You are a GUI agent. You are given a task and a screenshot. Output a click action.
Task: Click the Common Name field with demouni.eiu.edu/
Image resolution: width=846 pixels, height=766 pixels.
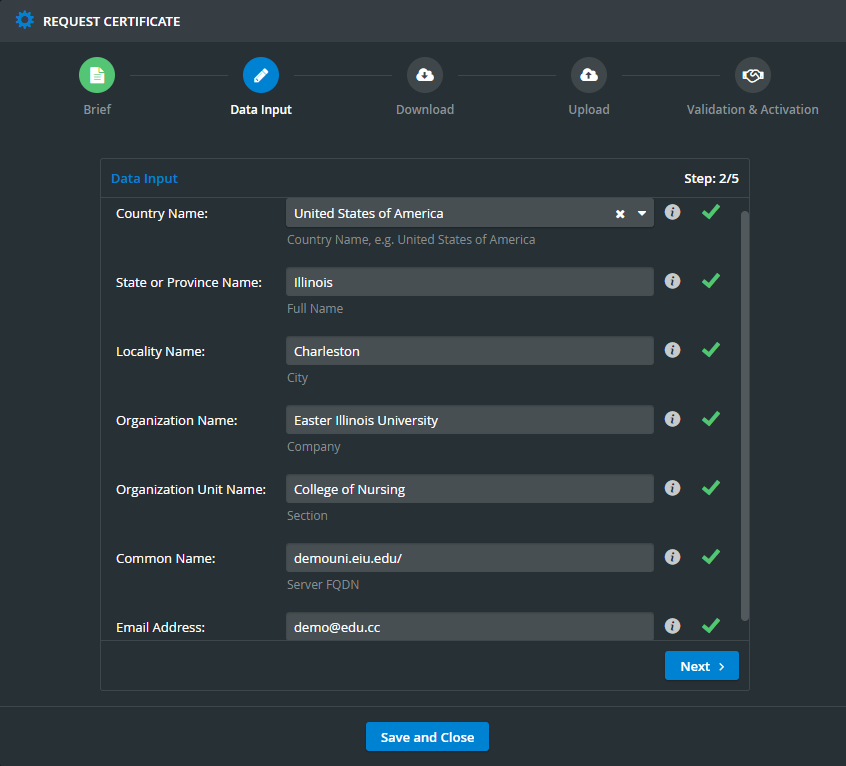[x=470, y=558]
